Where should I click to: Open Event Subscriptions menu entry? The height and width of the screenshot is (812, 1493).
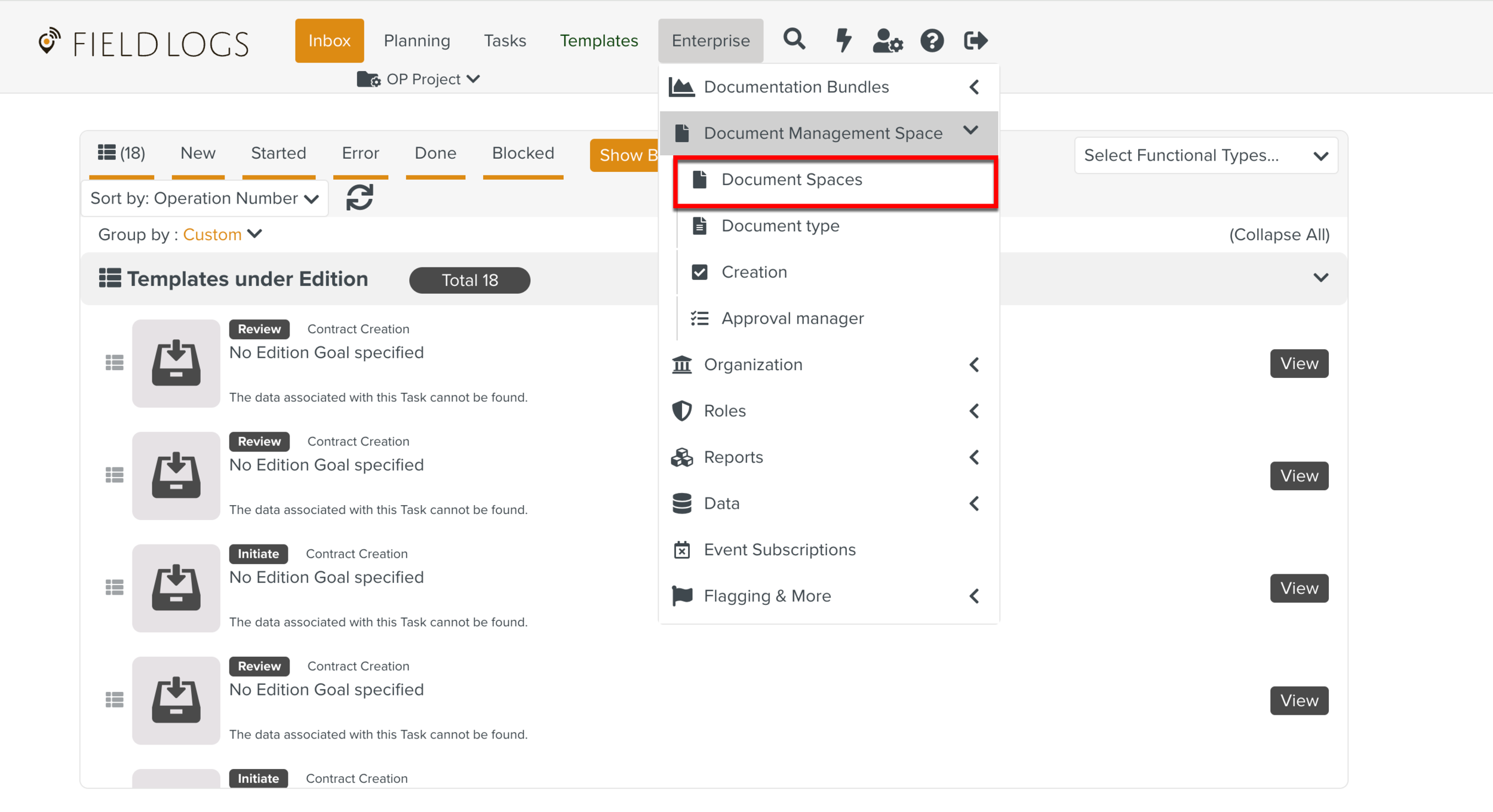(779, 550)
